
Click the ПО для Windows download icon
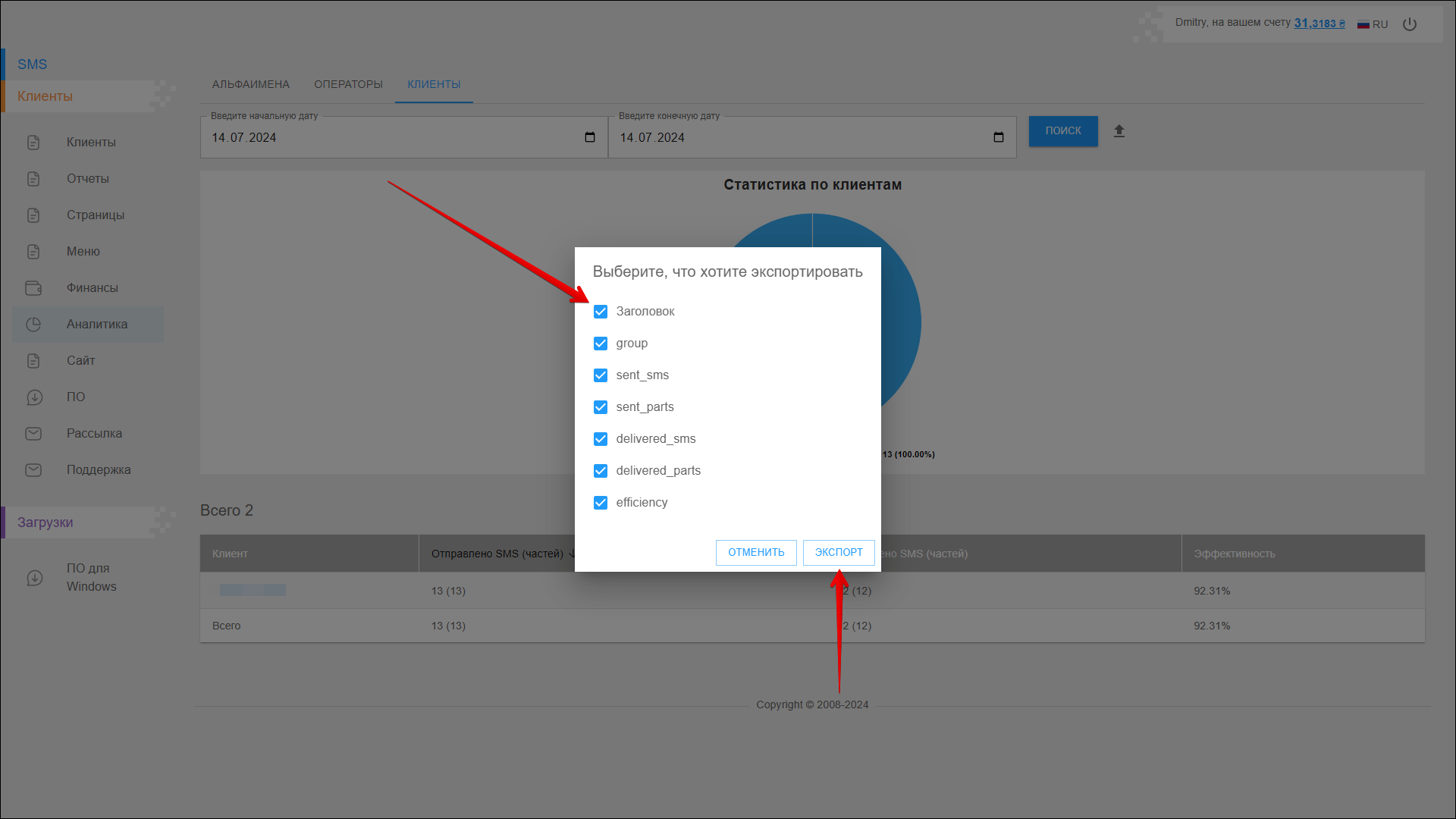35,578
